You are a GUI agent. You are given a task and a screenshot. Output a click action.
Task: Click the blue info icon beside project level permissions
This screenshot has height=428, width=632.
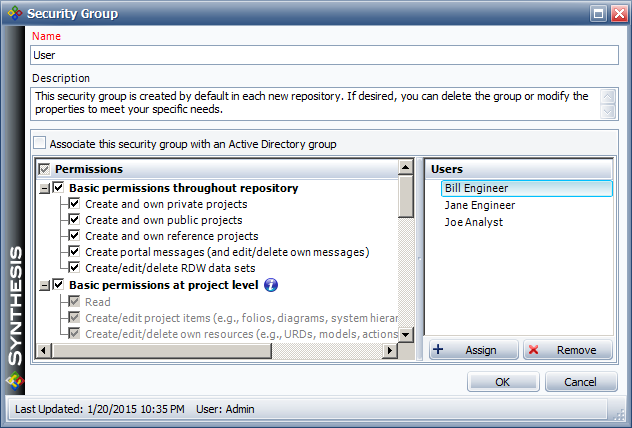(270, 285)
